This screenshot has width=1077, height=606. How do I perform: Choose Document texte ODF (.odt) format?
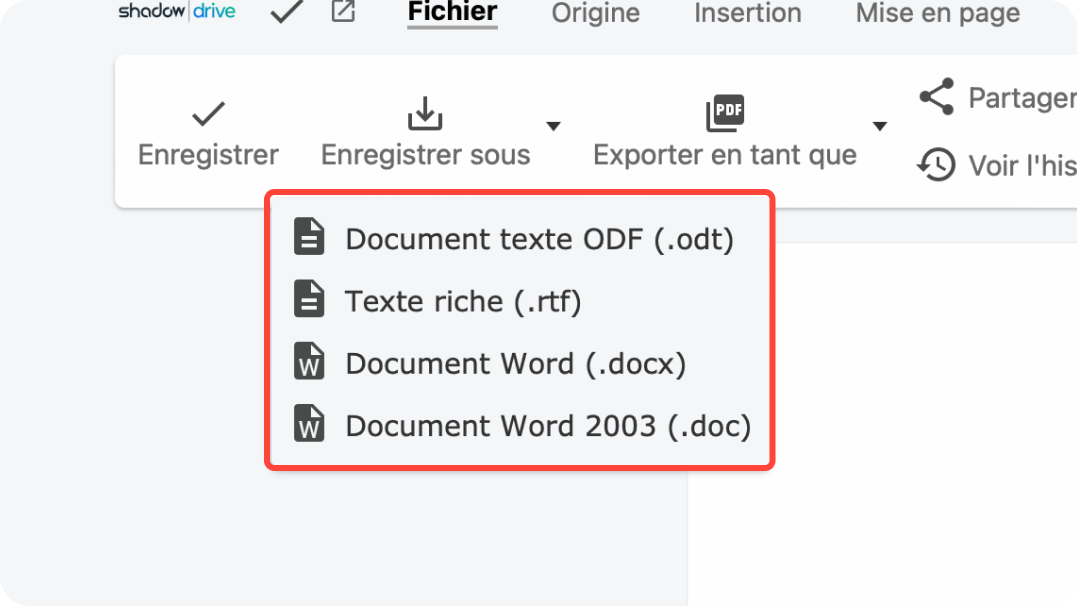coord(539,239)
